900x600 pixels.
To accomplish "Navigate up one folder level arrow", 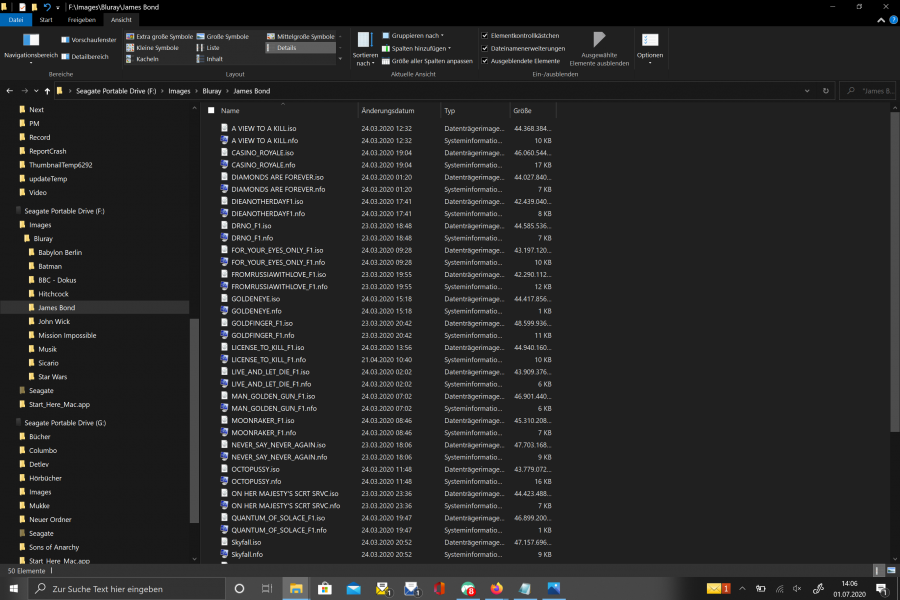I will point(47,91).
